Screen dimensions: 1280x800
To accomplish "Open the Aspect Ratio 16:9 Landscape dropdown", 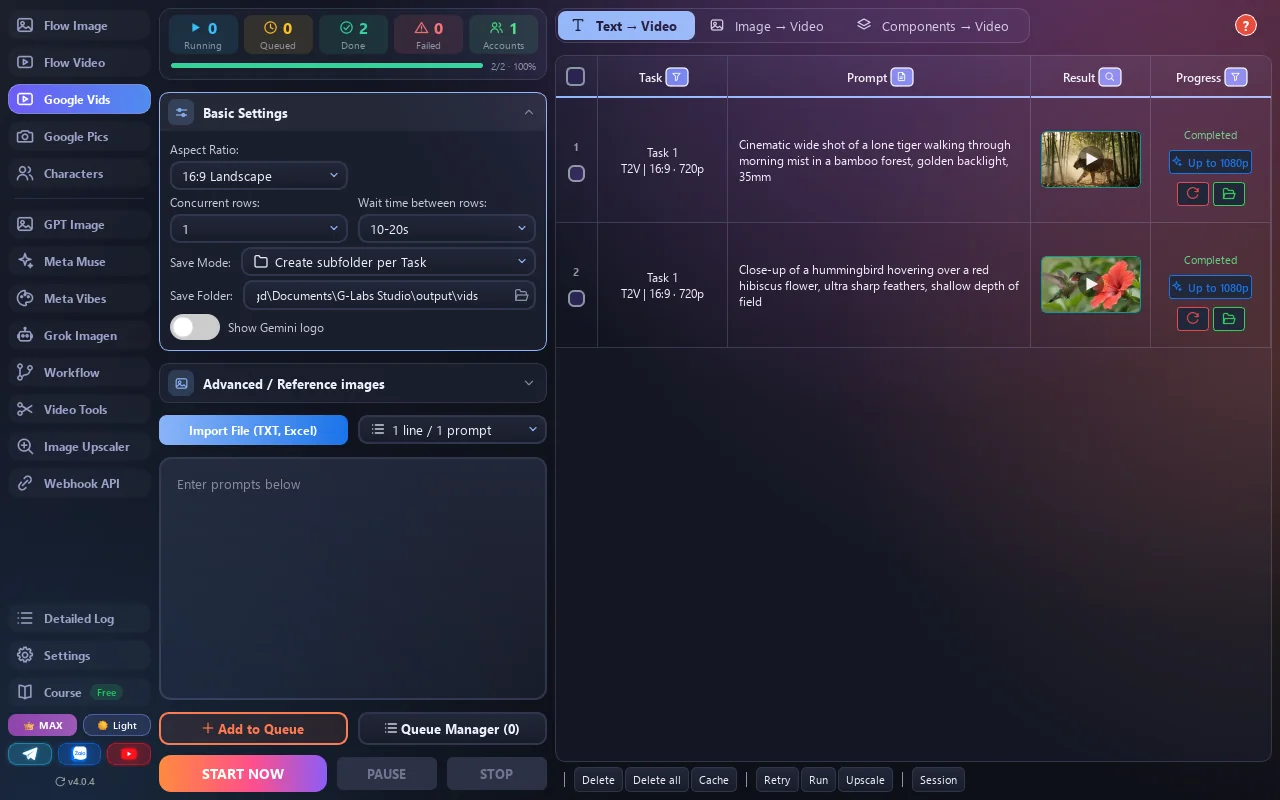I will point(259,176).
